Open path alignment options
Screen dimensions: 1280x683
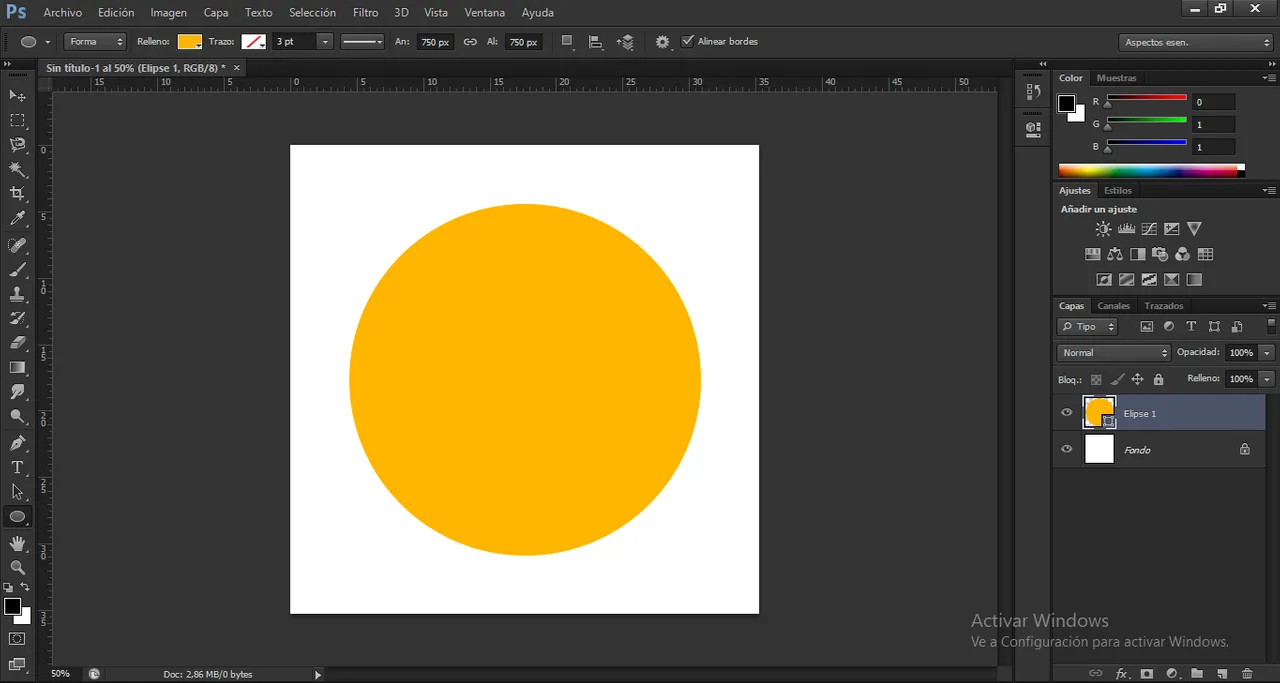(596, 42)
